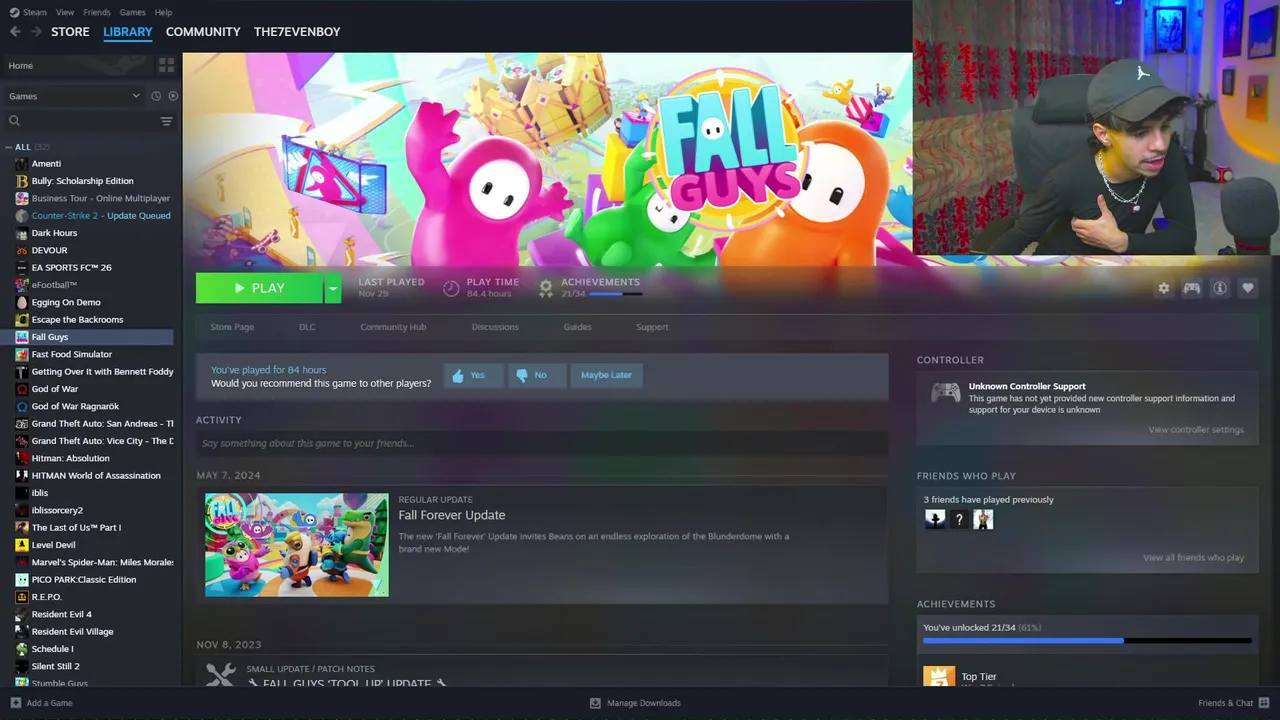Open Fall Guys Store Page link

pyautogui.click(x=232, y=327)
